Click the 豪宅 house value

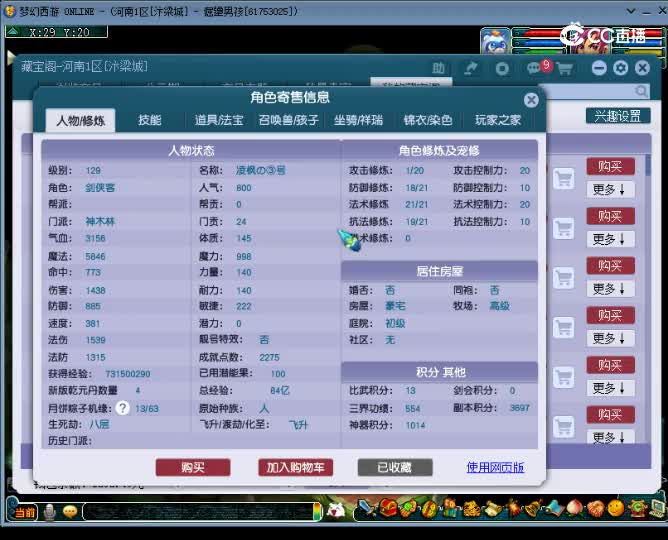395,306
